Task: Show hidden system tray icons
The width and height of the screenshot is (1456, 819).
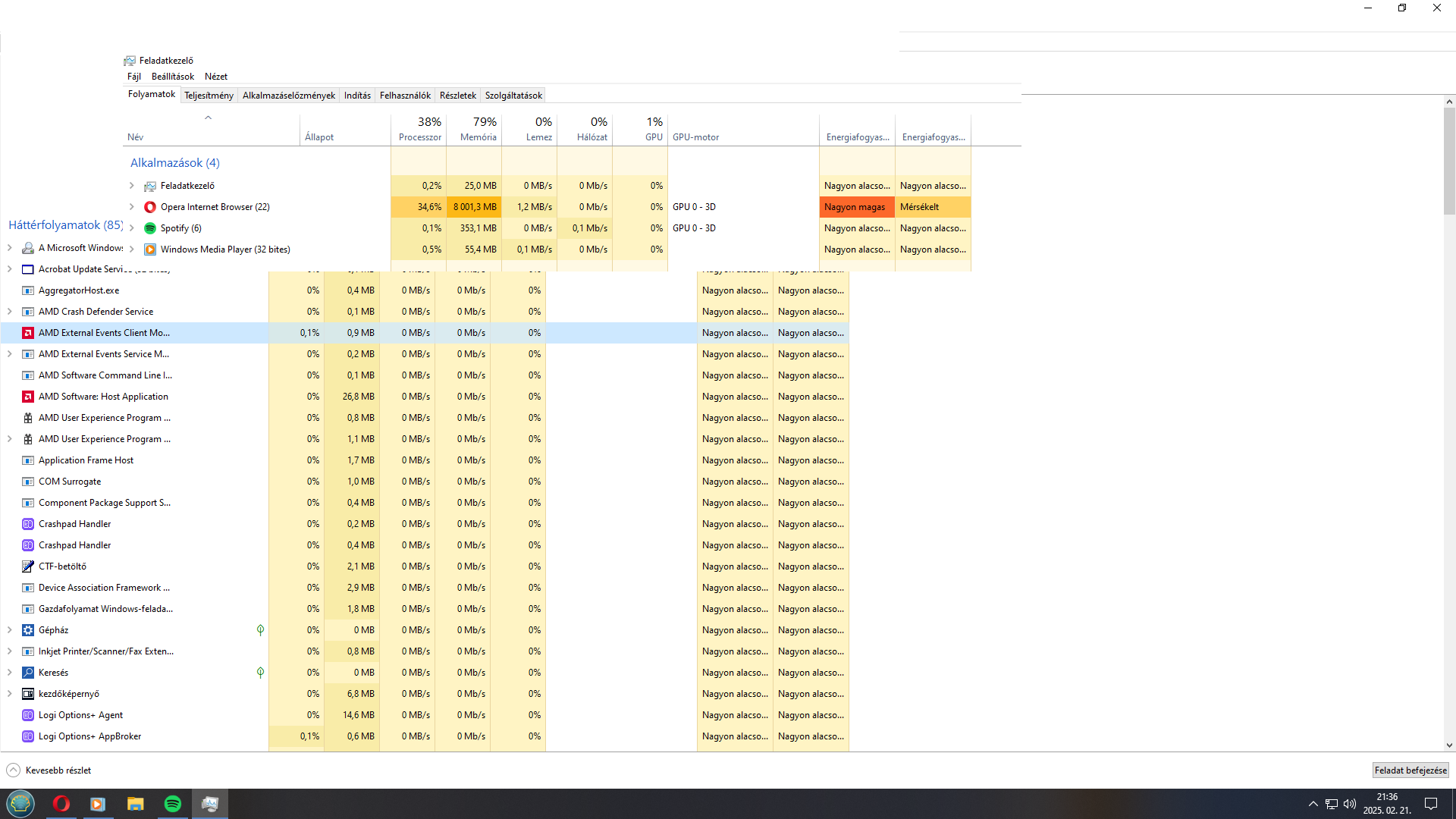Action: click(x=1313, y=804)
